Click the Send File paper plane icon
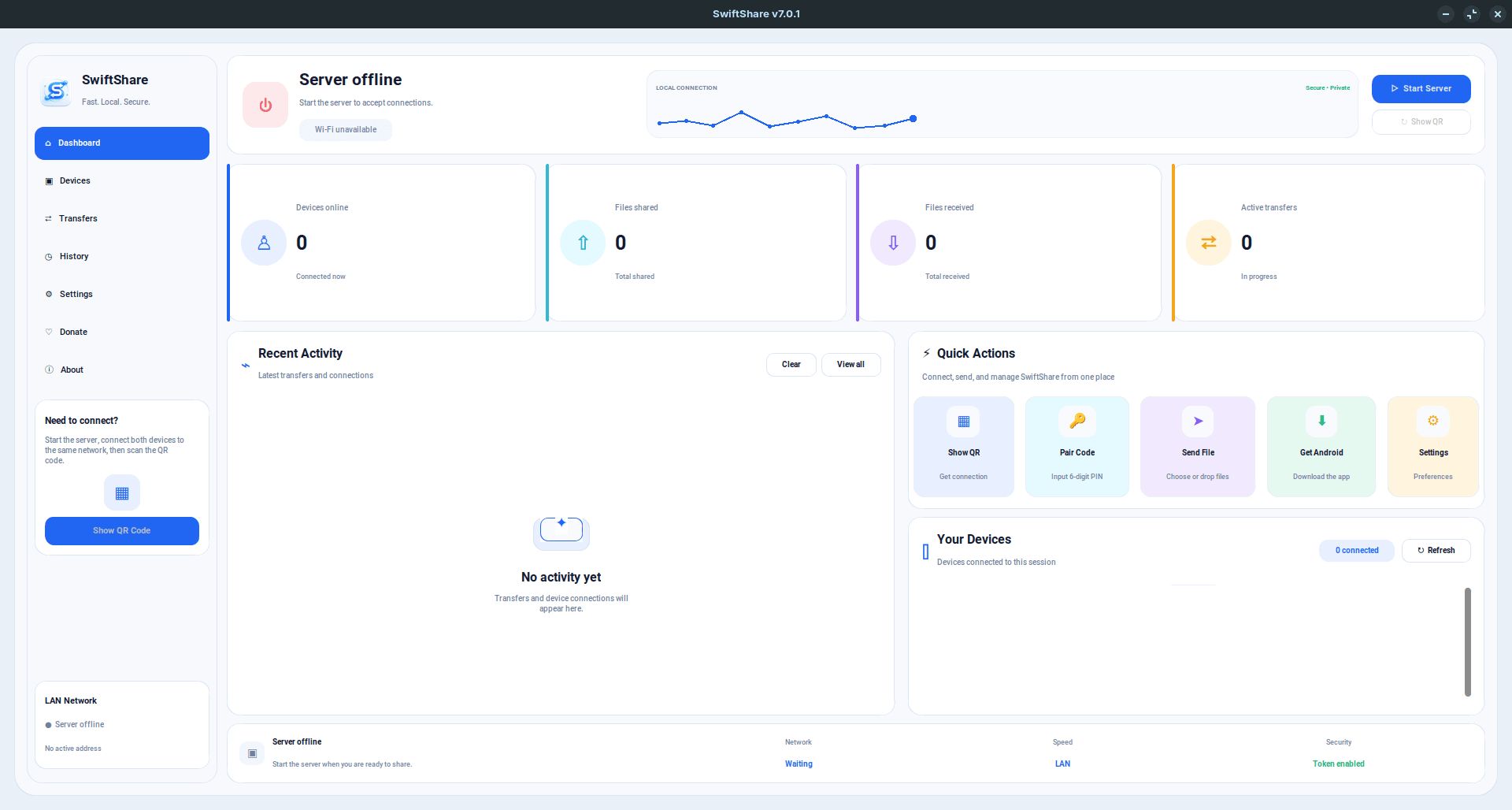Screen dimensions: 1512x810 pyautogui.click(x=1198, y=422)
